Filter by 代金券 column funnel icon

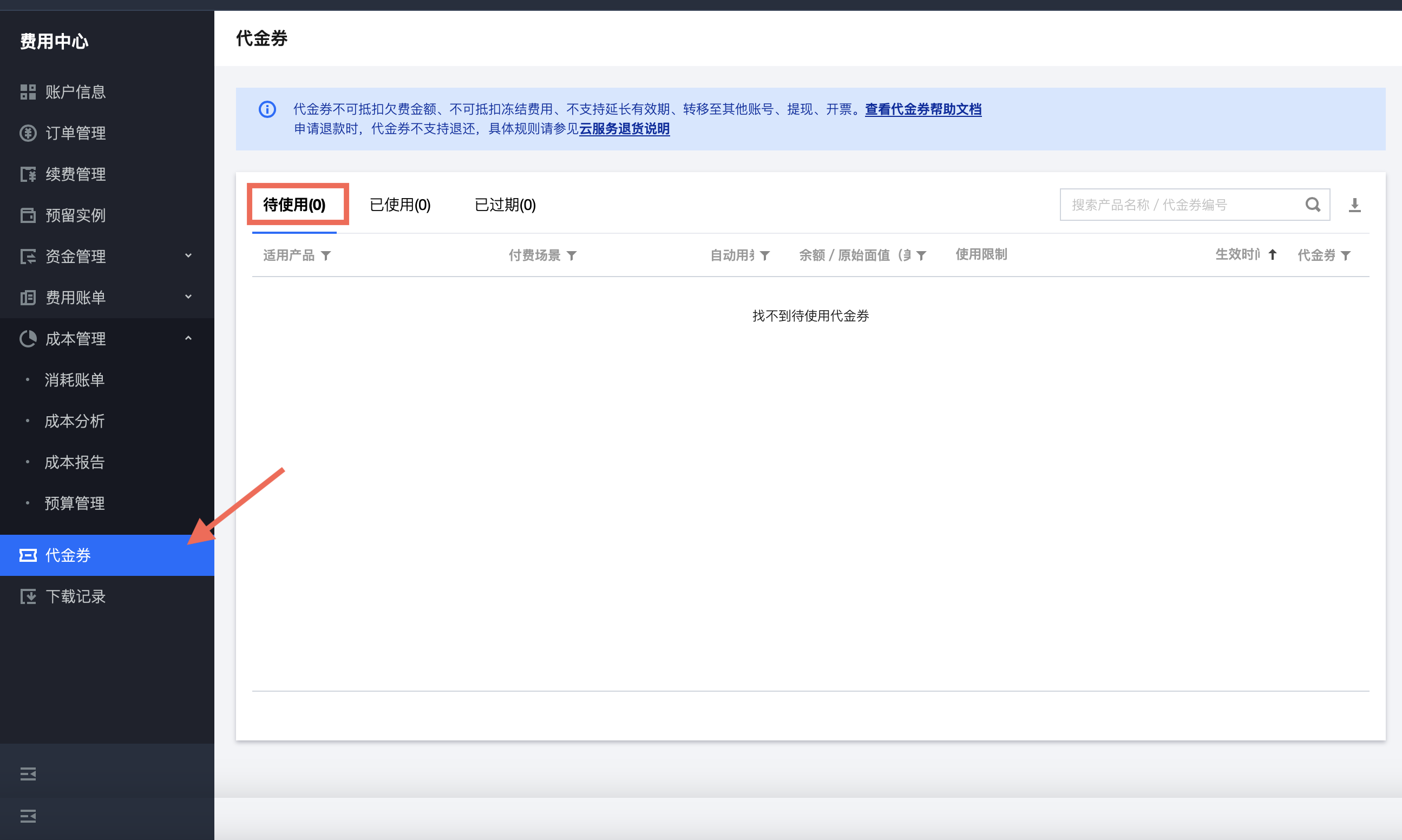coord(1345,256)
